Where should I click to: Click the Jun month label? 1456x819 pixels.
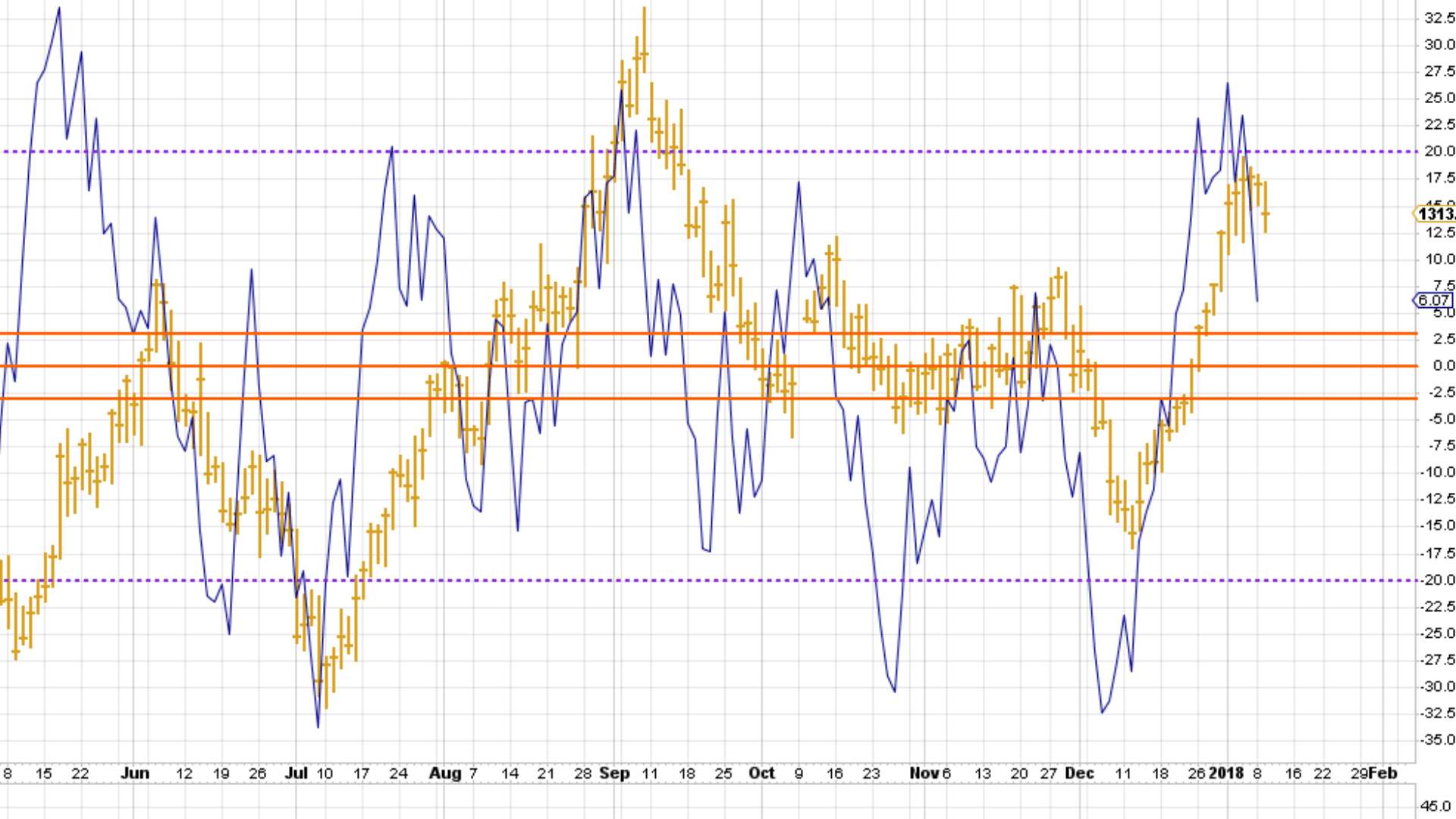click(x=135, y=773)
